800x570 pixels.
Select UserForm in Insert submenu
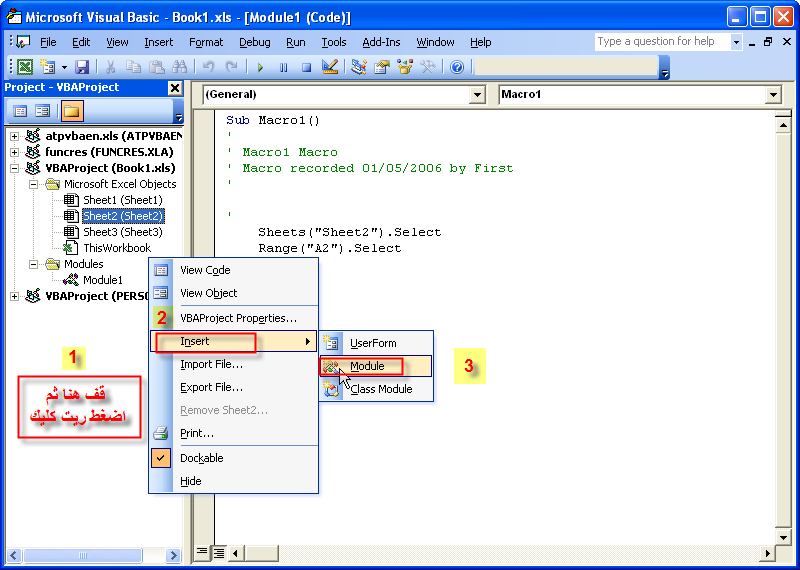coord(377,343)
